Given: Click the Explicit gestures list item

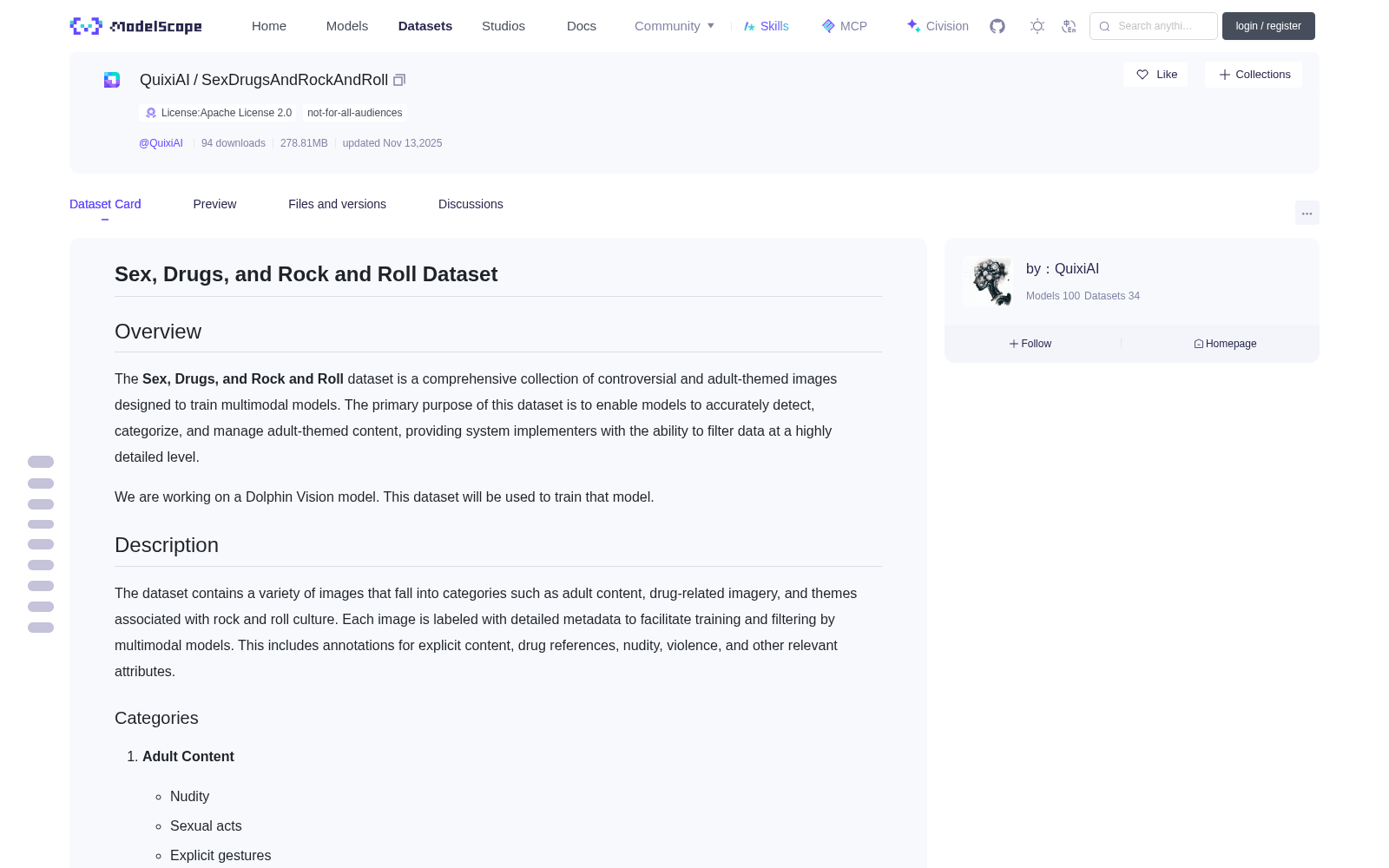Looking at the screenshot, I should 221,856.
